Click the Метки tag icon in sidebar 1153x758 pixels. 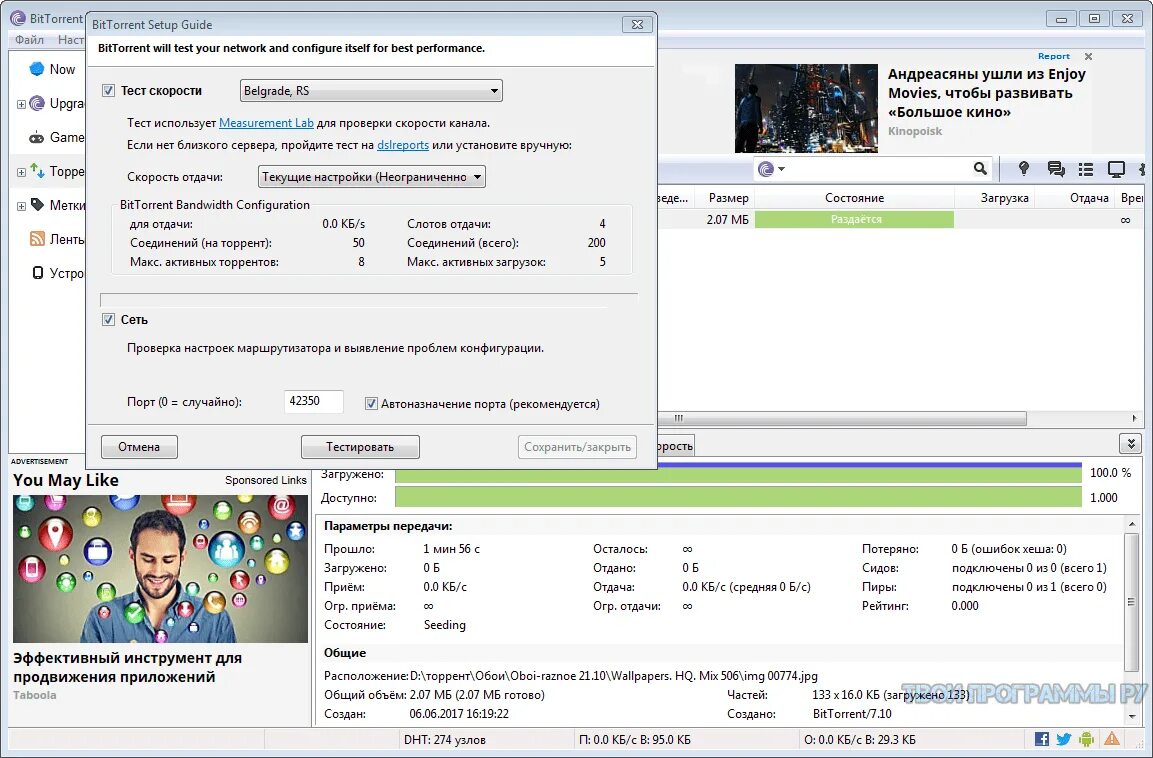click(37, 205)
